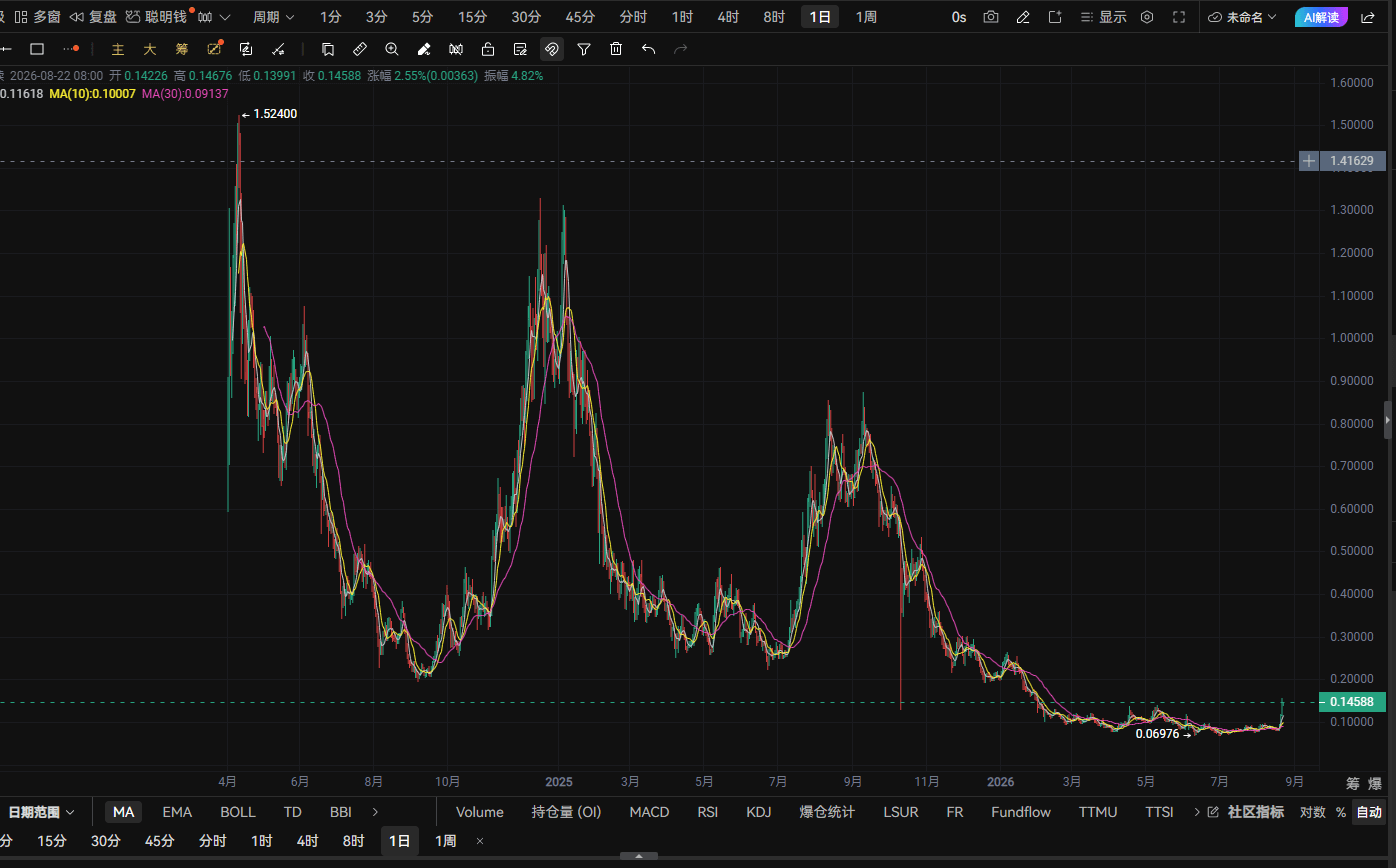This screenshot has width=1396, height=868.
Task: Add the Volume sub-indicator
Action: coord(480,812)
